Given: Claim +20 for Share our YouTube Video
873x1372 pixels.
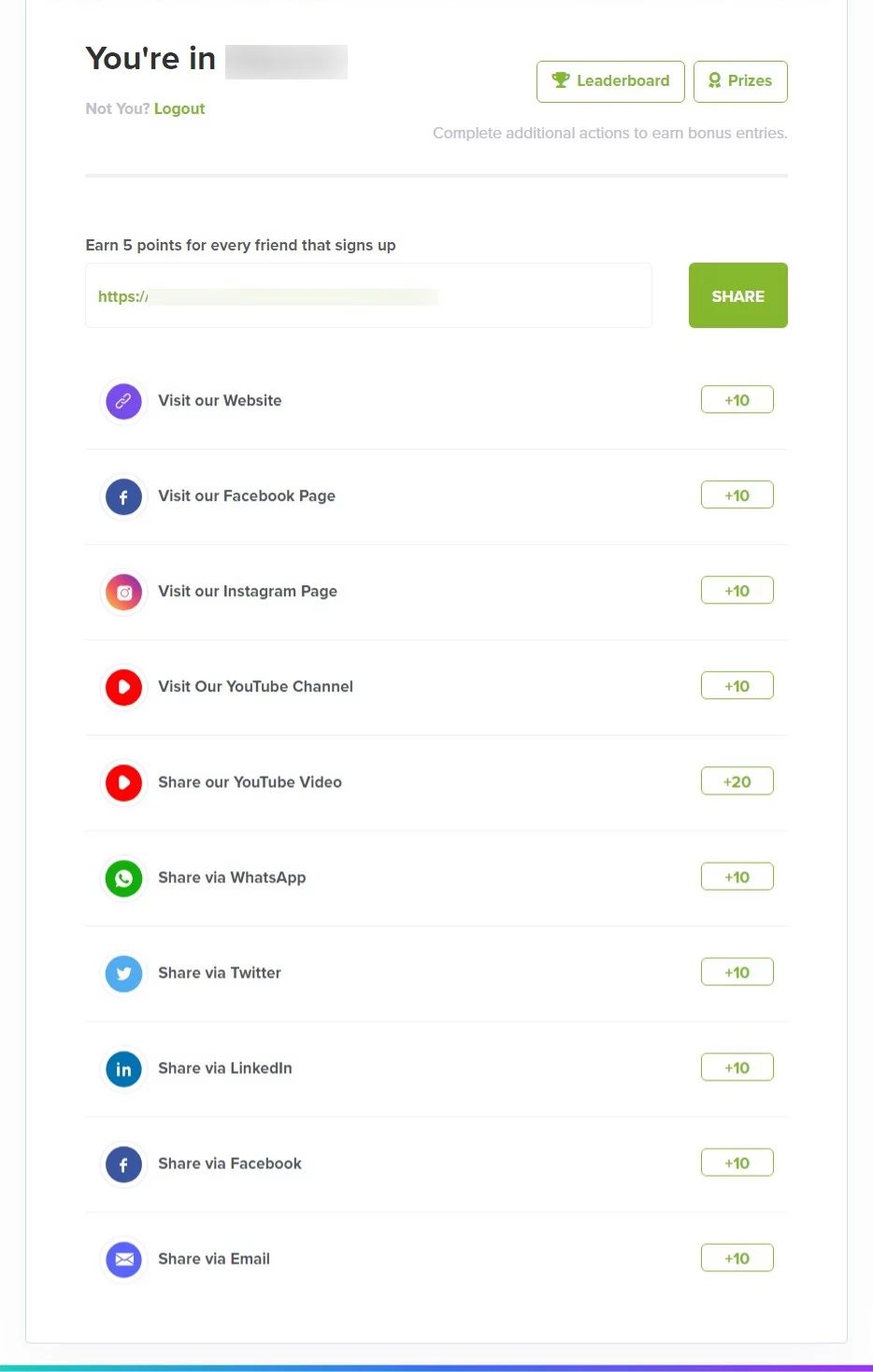Looking at the screenshot, I should click(737, 781).
